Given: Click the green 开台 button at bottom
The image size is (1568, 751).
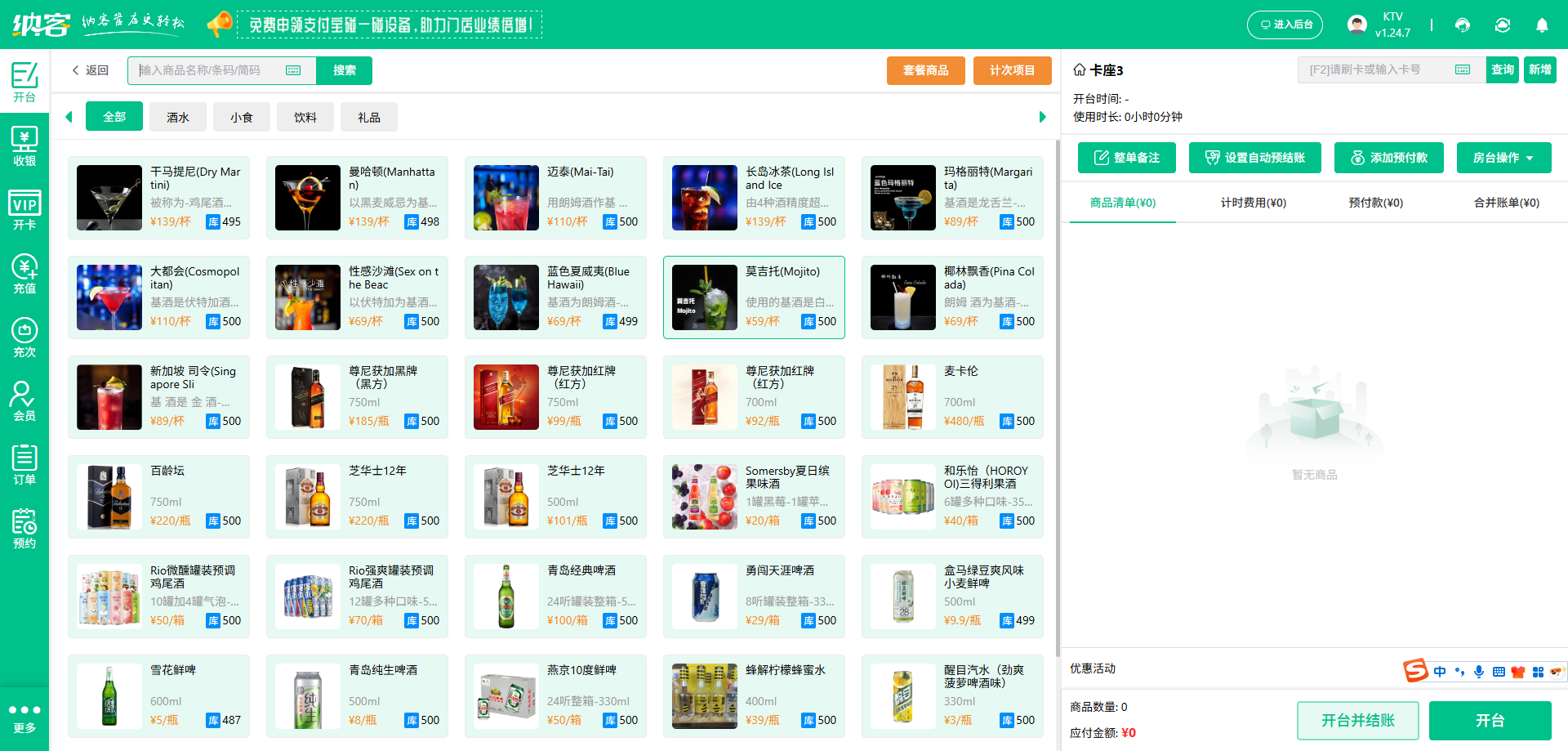Looking at the screenshot, I should coord(1490,721).
